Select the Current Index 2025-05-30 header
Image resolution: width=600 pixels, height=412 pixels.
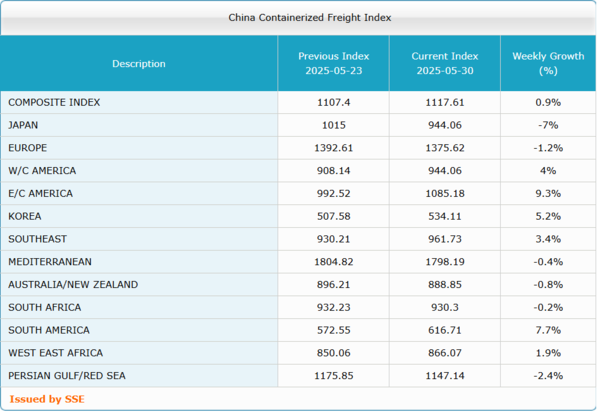coord(445,64)
